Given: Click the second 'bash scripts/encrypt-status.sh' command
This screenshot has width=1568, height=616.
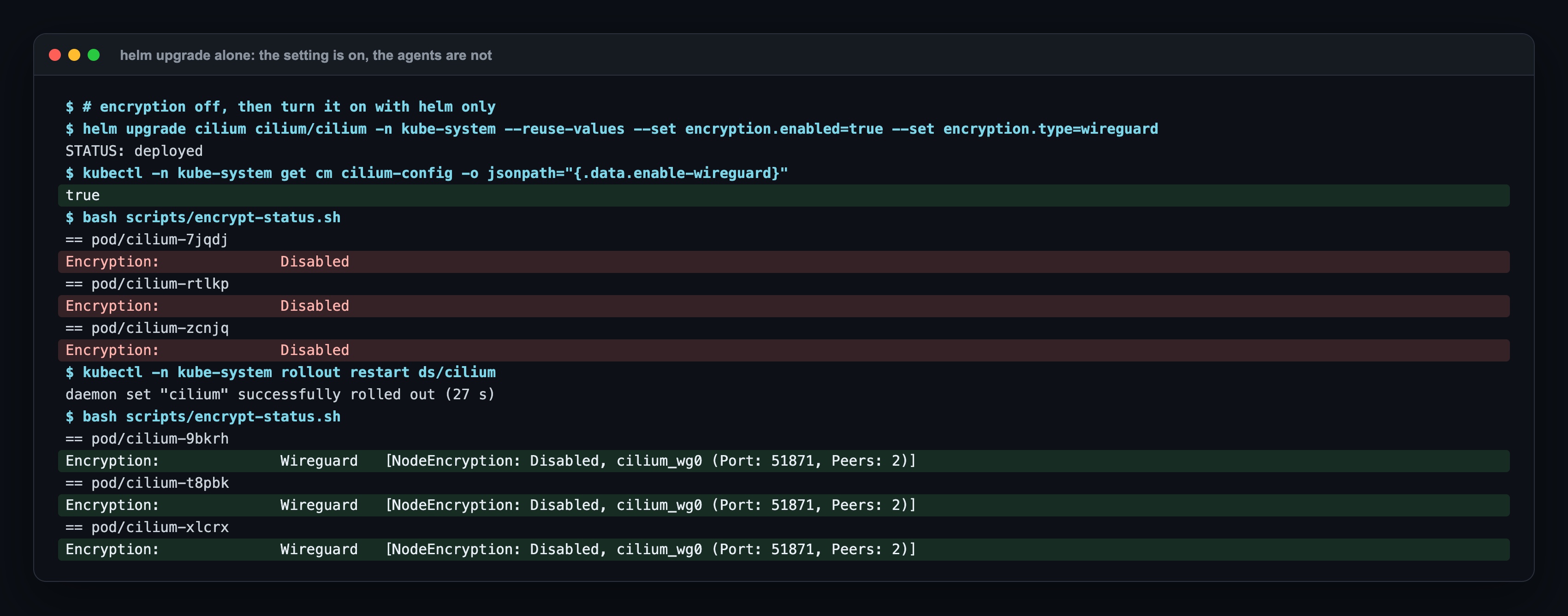Looking at the screenshot, I should pos(203,417).
